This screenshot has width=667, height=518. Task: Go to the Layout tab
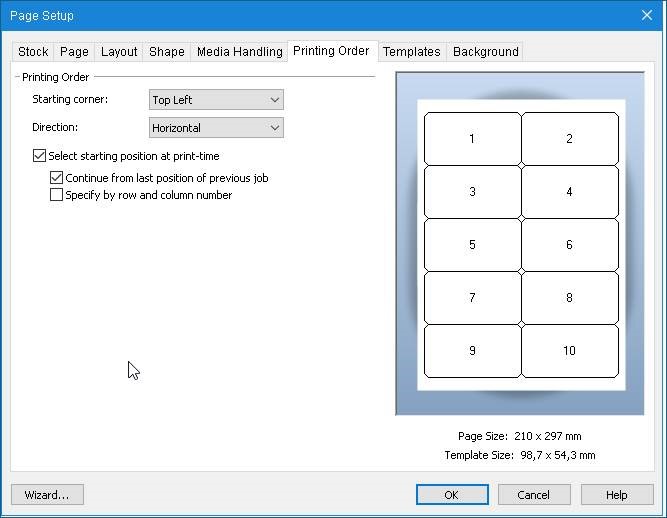pos(119,52)
